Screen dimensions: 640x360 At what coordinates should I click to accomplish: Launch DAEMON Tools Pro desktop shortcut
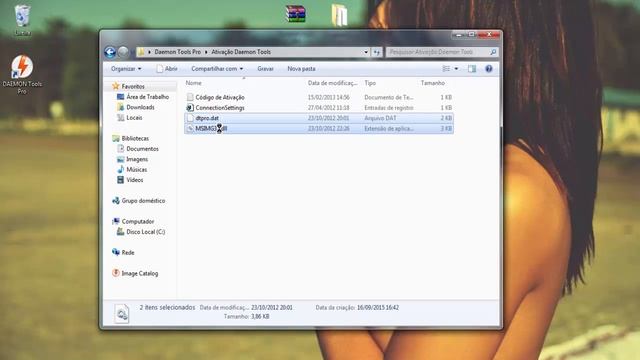click(22, 74)
